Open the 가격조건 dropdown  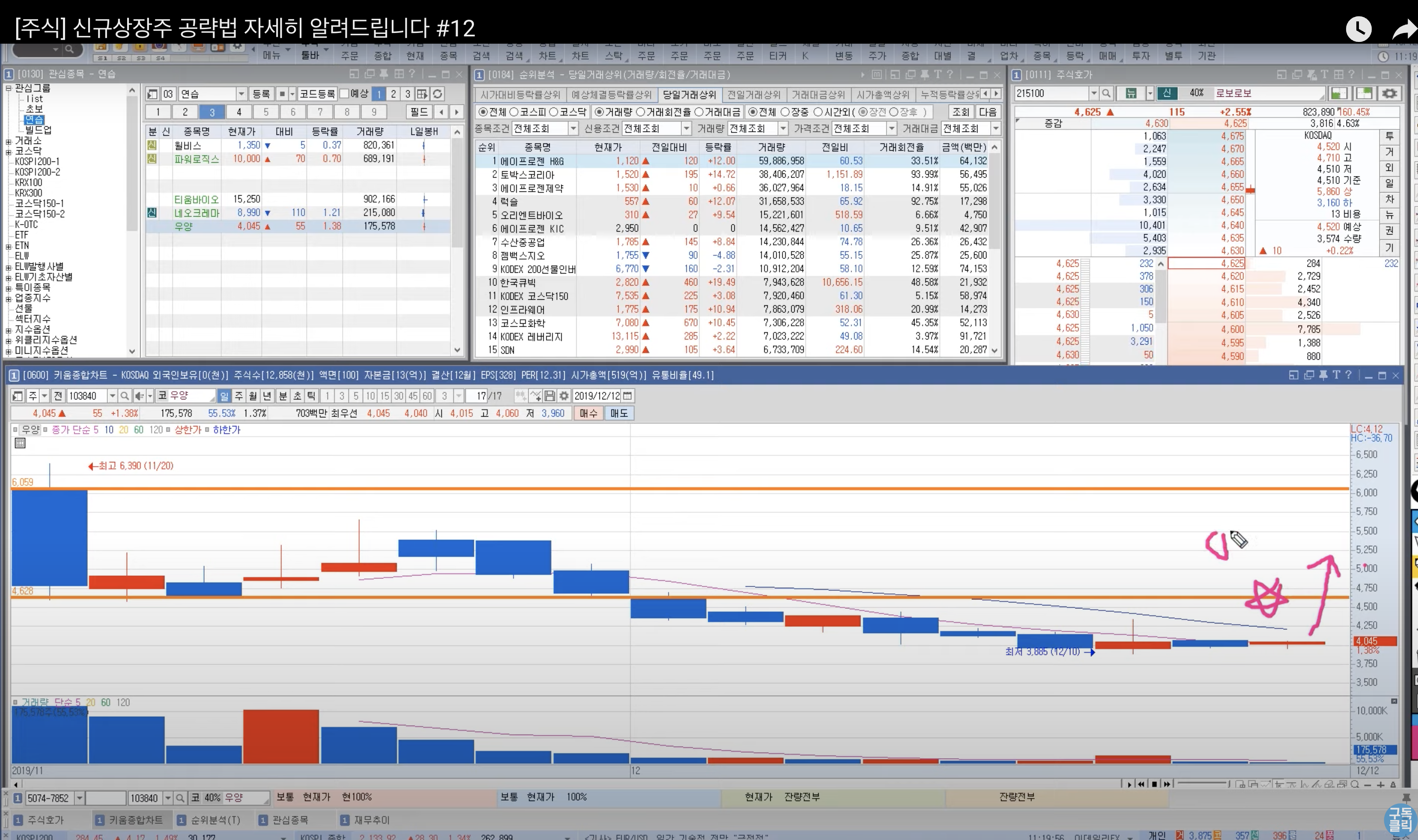pos(891,128)
